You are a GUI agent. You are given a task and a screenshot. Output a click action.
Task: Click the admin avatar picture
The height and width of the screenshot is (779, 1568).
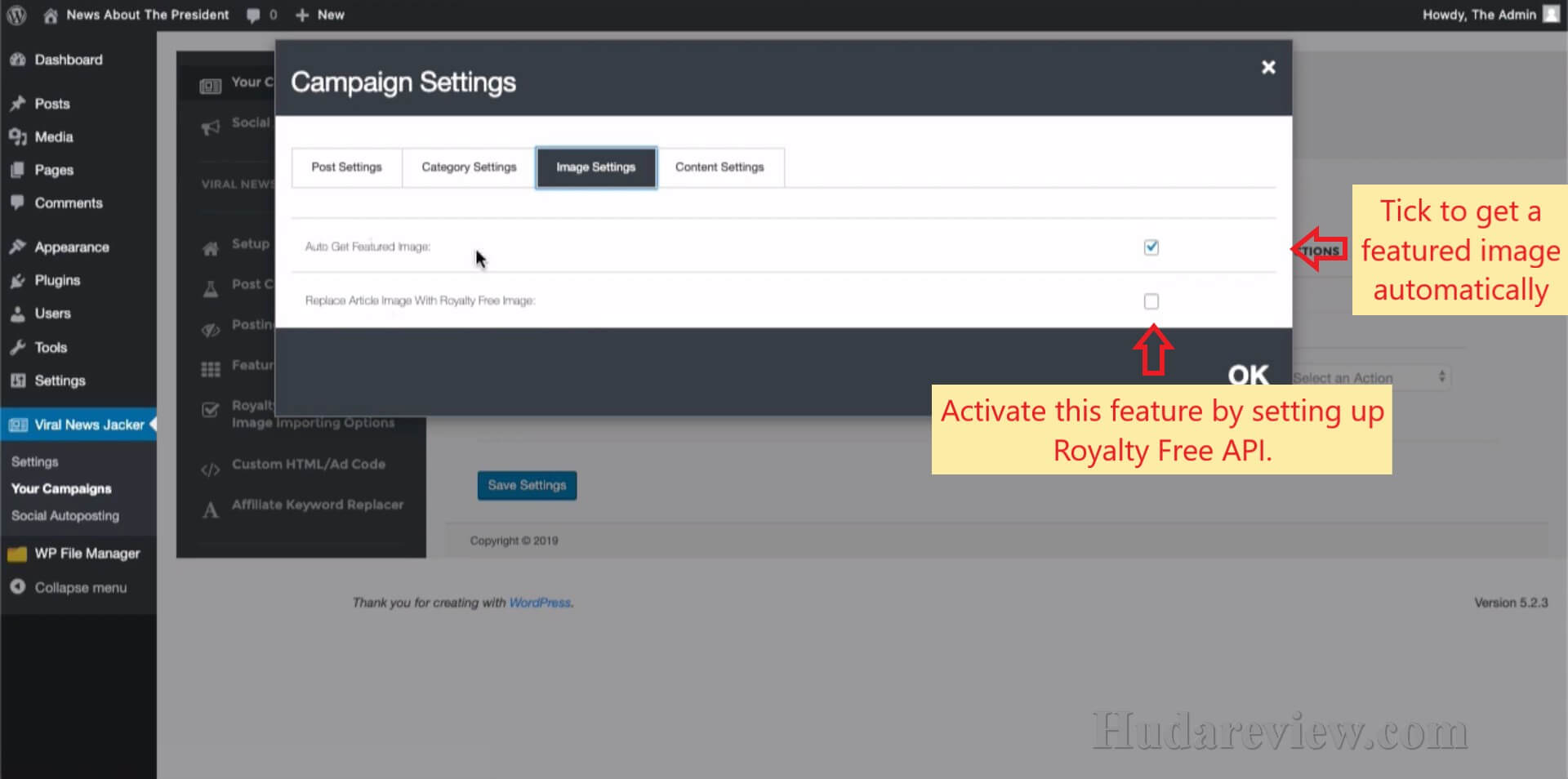pyautogui.click(x=1551, y=15)
